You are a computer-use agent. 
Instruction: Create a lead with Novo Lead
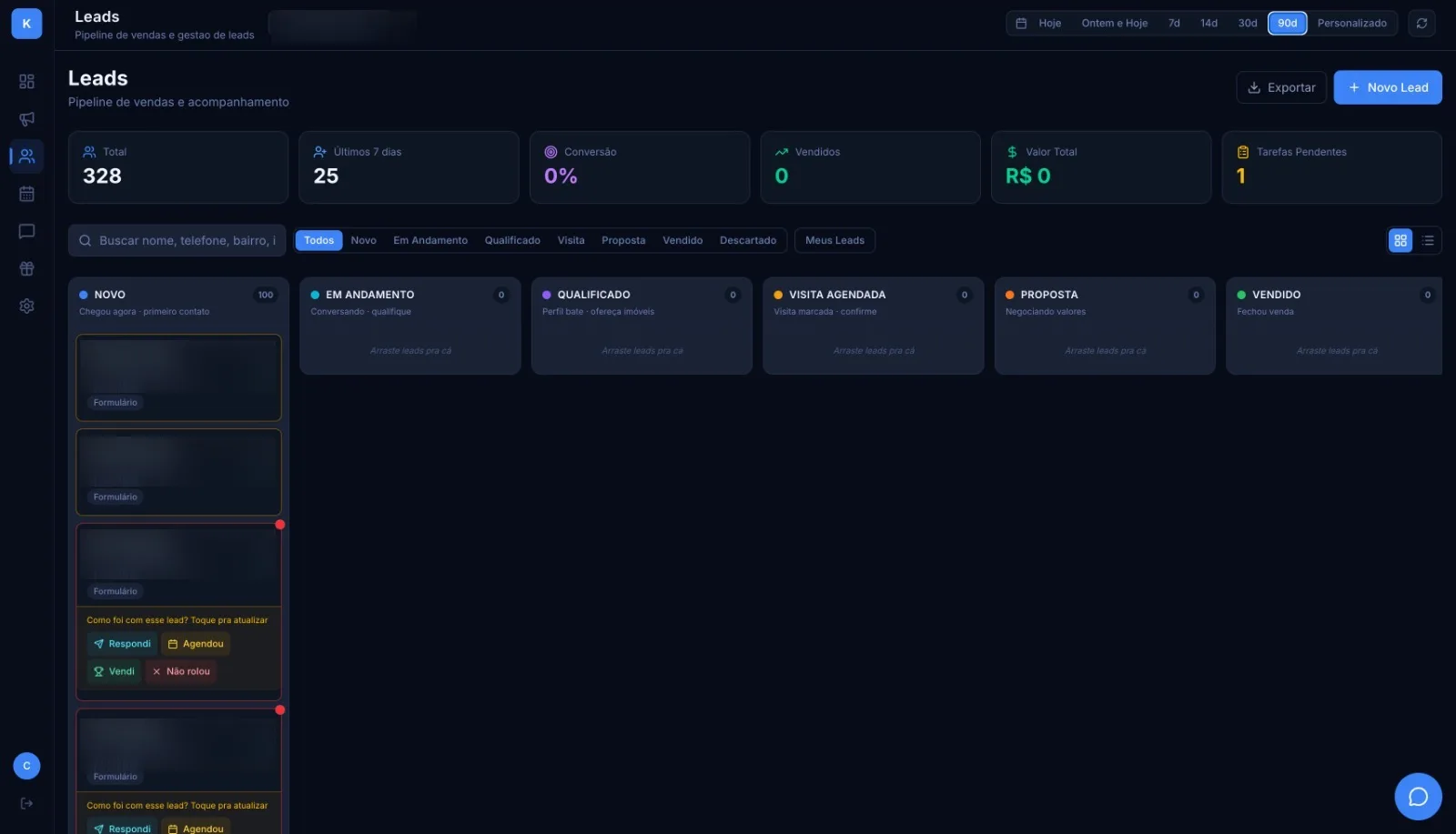(x=1387, y=87)
